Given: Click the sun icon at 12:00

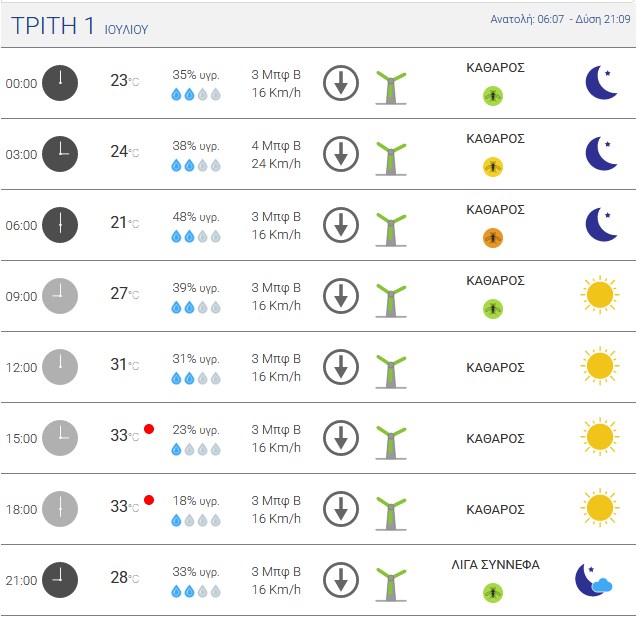Looking at the screenshot, I should (x=600, y=366).
